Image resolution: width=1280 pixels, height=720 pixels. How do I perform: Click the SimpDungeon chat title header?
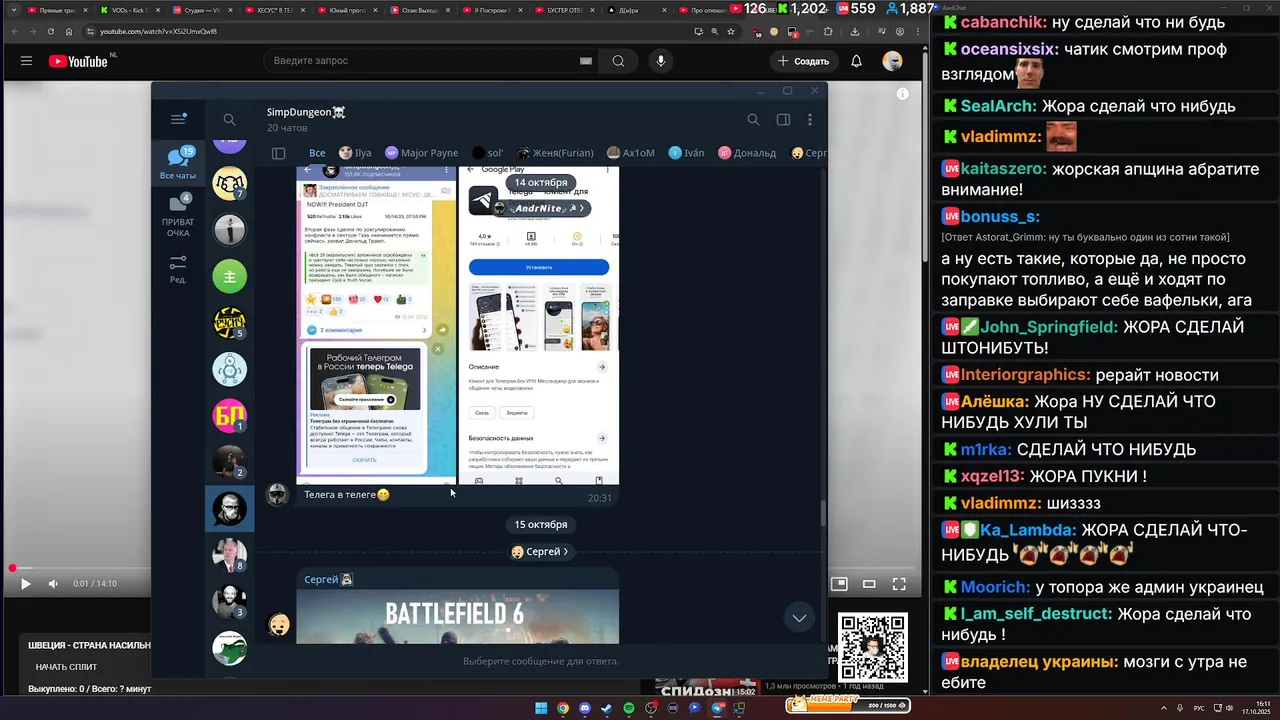pyautogui.click(x=306, y=112)
